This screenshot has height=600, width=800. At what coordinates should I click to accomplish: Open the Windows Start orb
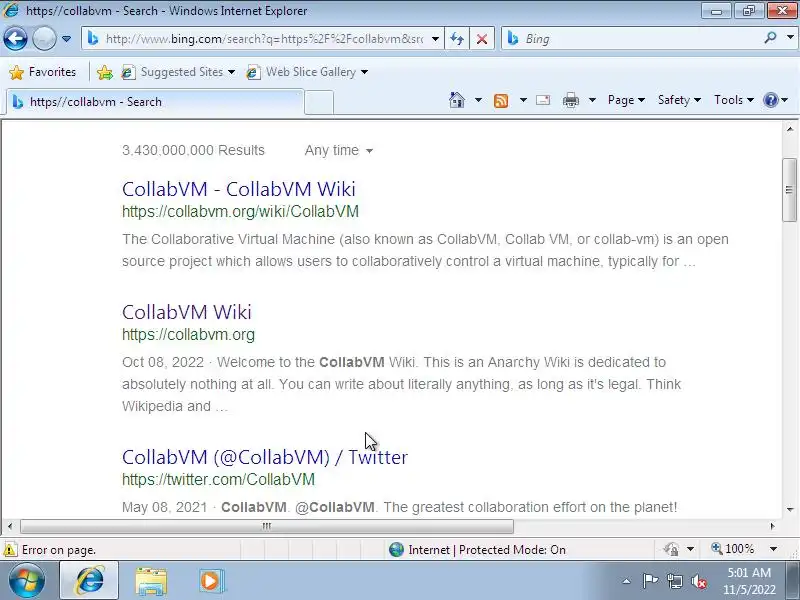27,581
